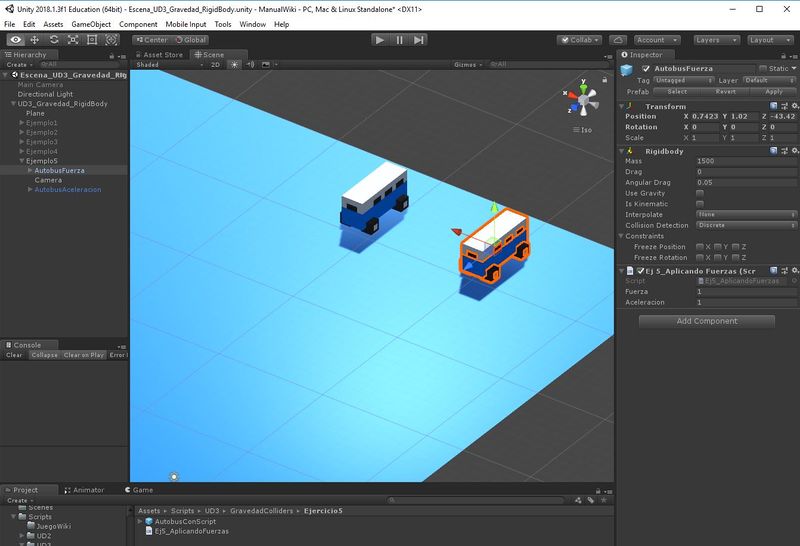Image resolution: width=800 pixels, height=546 pixels.
Task: Open Transform component settings gear
Action: pos(794,106)
